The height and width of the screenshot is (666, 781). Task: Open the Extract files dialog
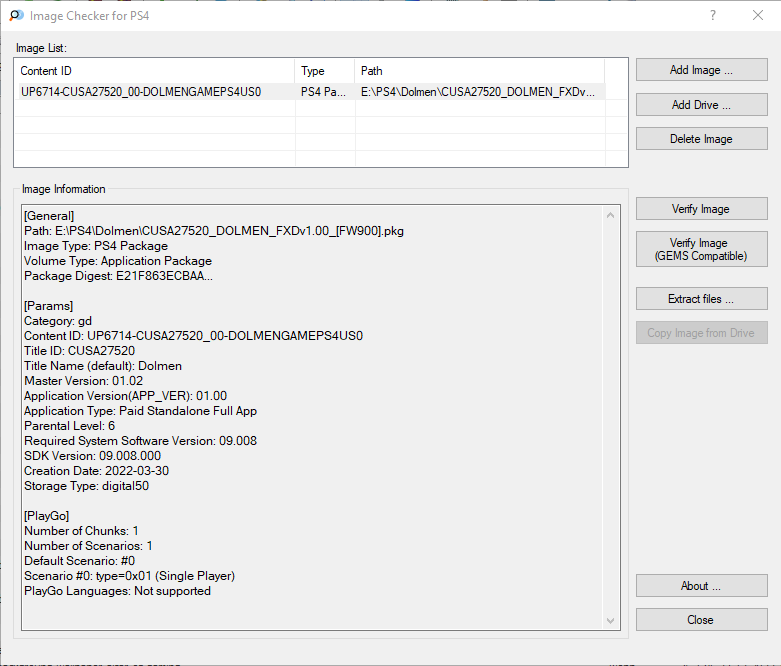click(x=701, y=298)
